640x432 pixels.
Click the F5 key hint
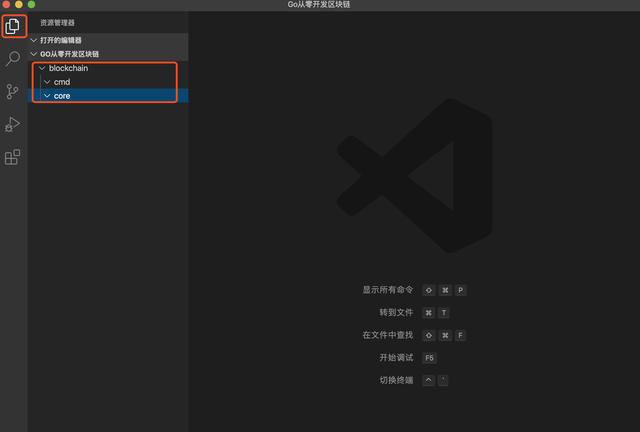tap(429, 358)
